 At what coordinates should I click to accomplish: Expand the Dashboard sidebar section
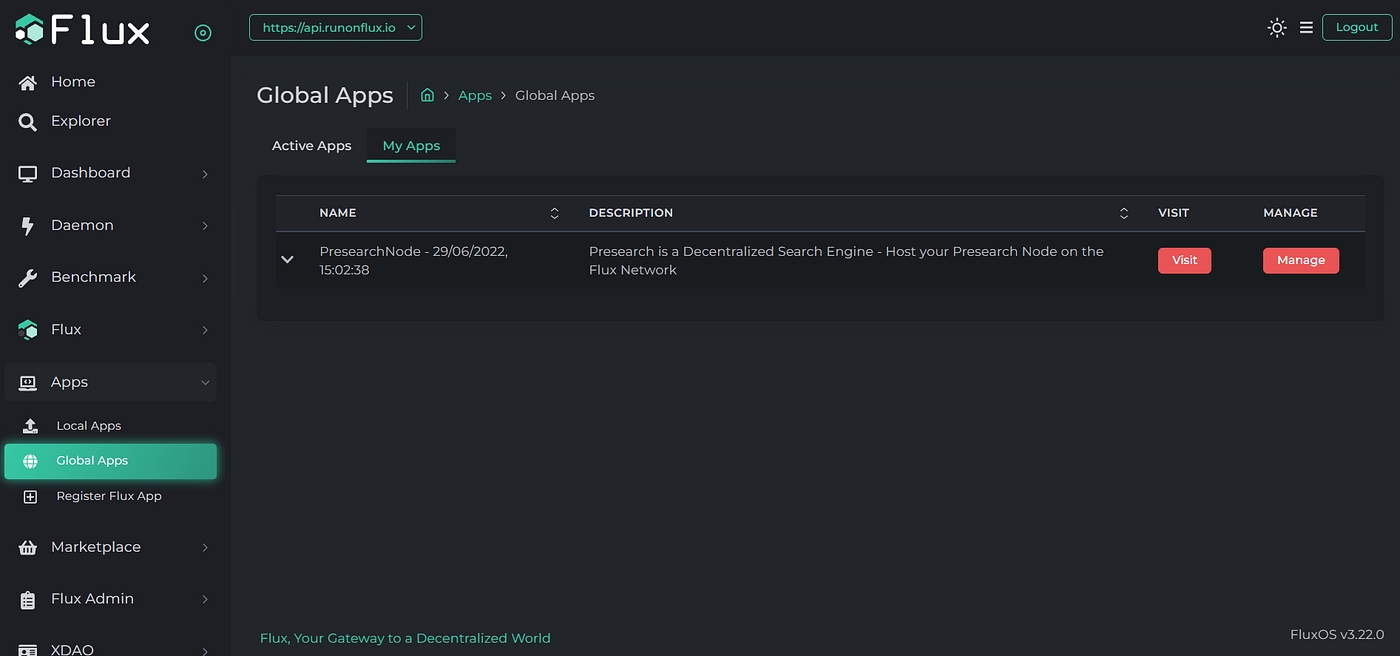pyautogui.click(x=205, y=174)
